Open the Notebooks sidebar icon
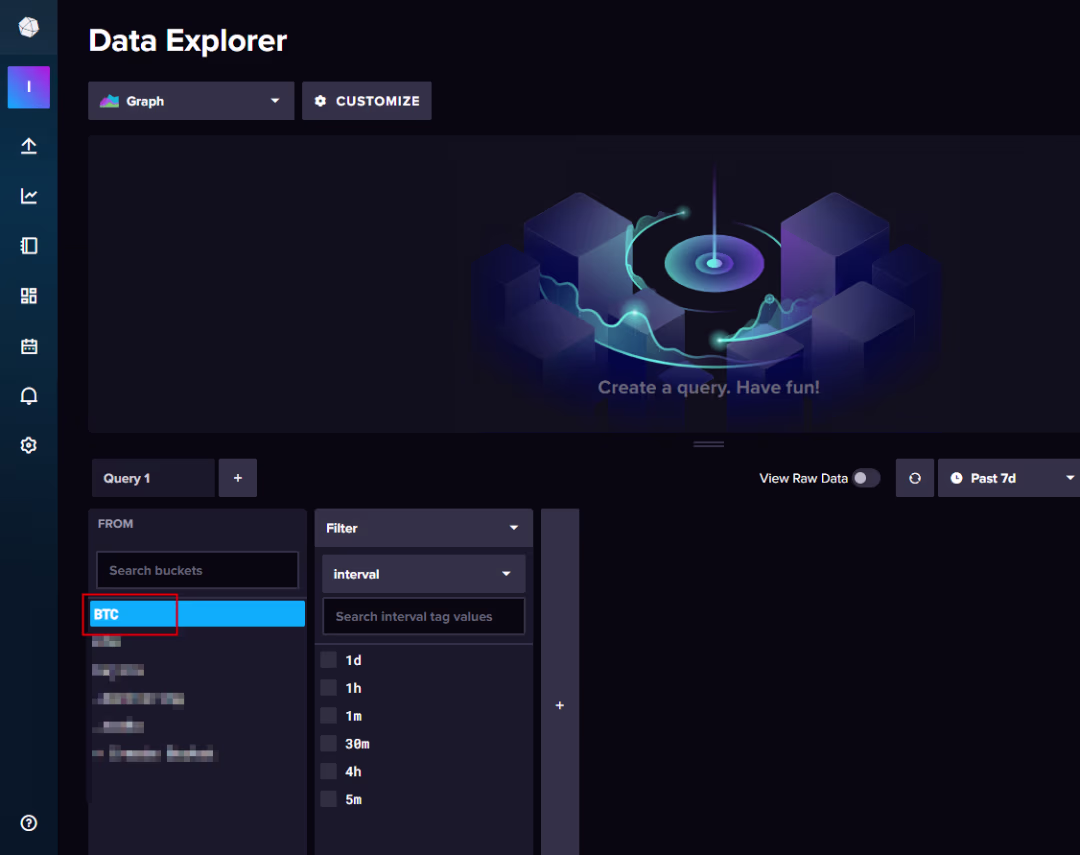 tap(28, 246)
